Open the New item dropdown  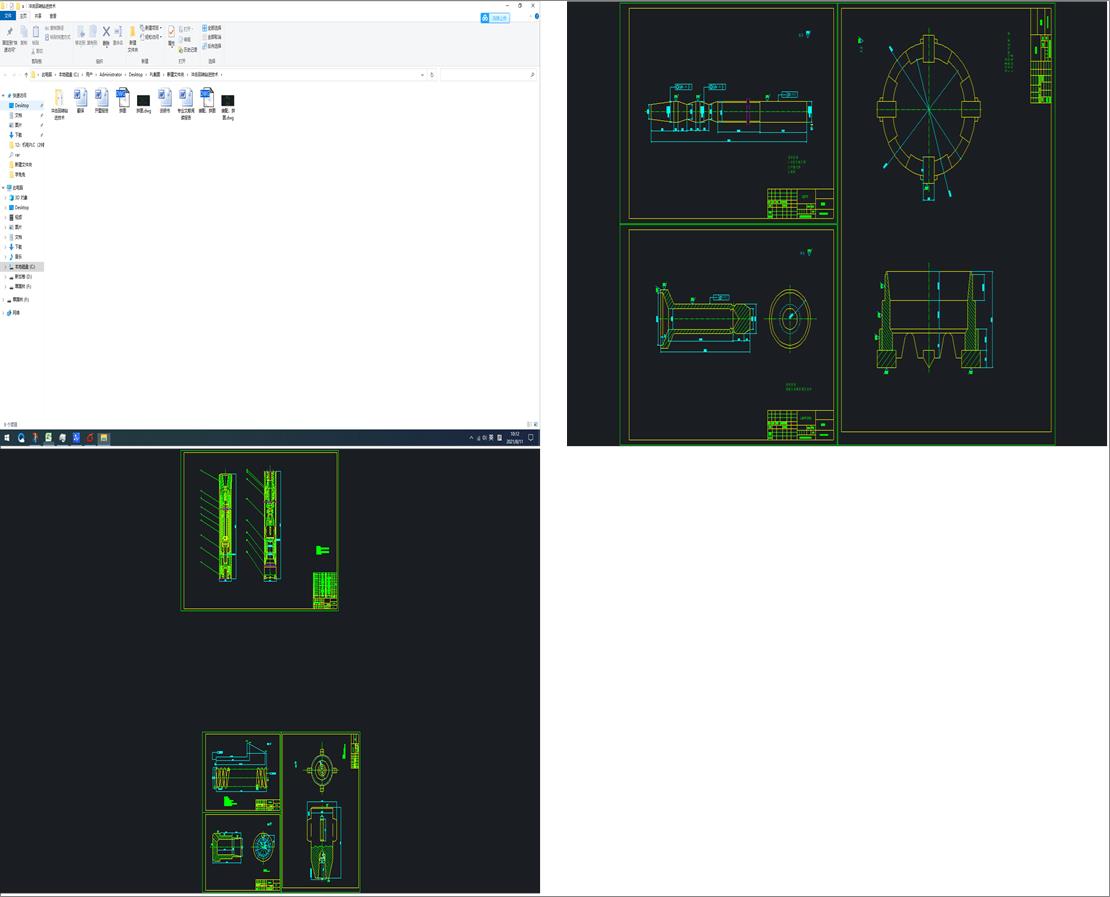click(151, 28)
